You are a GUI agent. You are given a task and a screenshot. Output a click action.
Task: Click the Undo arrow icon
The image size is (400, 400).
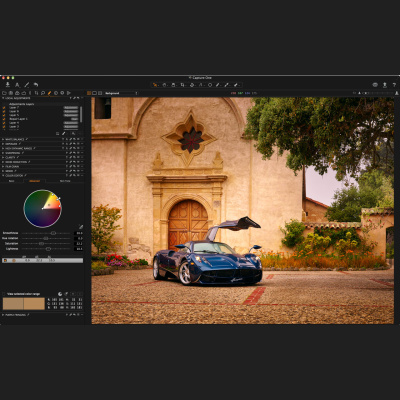click(36, 85)
